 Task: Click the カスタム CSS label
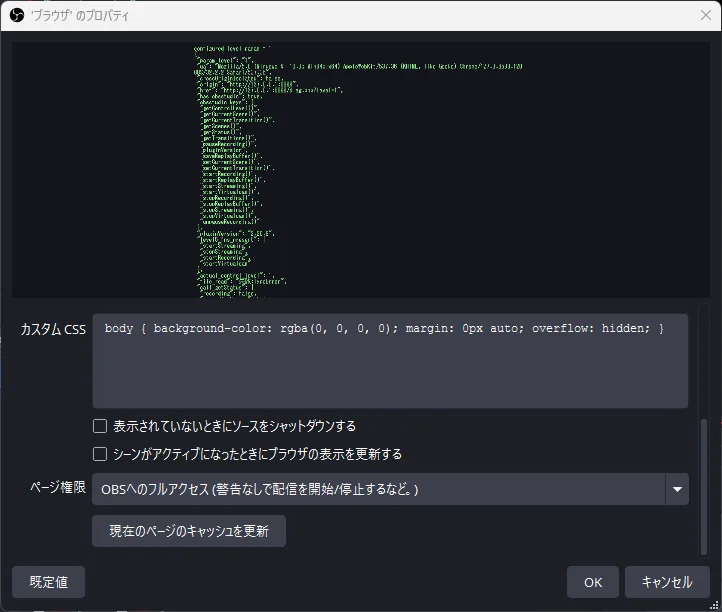pyautogui.click(x=53, y=329)
